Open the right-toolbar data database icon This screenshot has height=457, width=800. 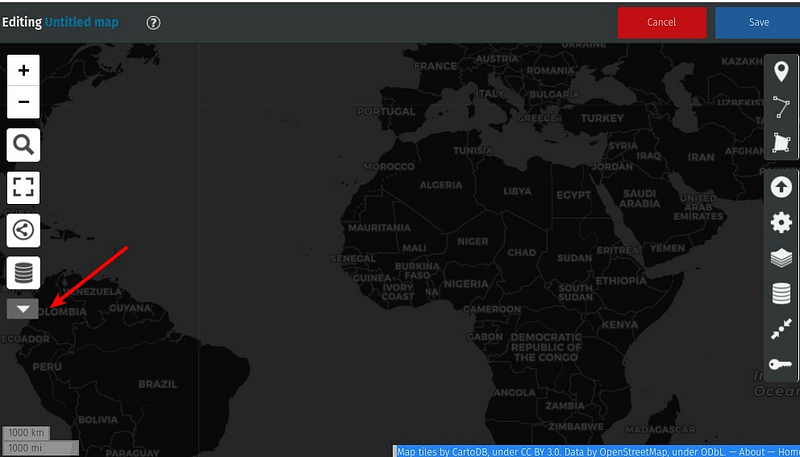[x=781, y=294]
